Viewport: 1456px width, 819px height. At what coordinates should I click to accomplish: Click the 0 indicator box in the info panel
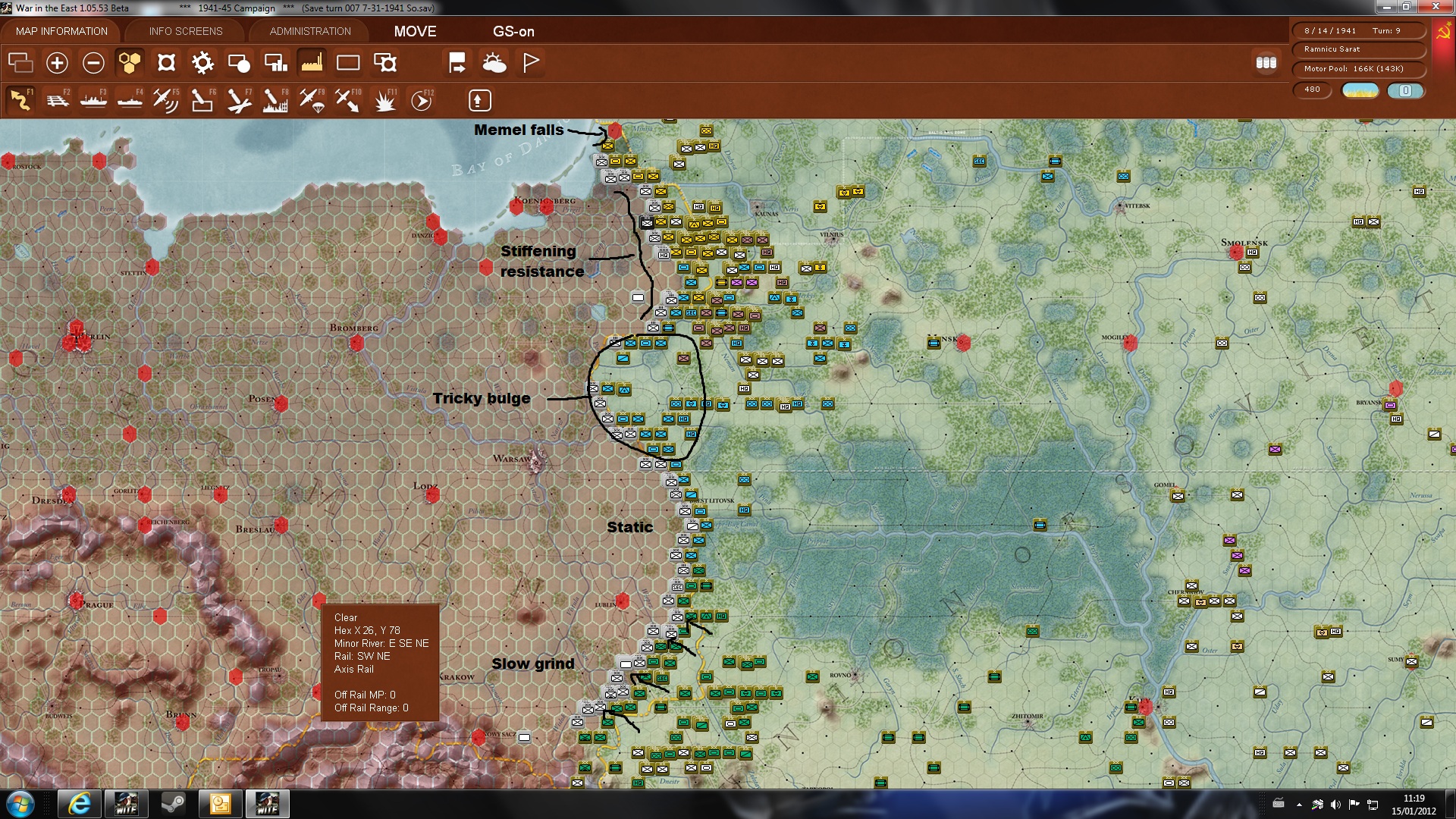[x=1405, y=90]
